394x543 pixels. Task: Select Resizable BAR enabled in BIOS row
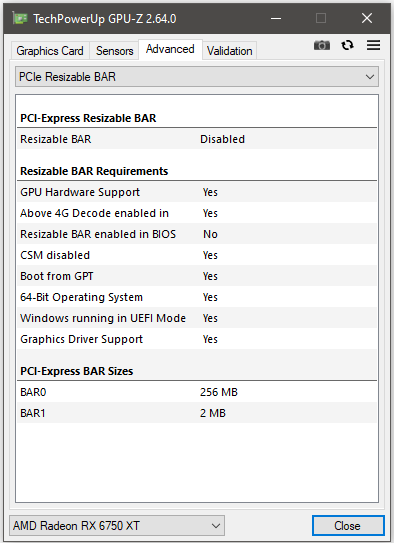coord(197,234)
